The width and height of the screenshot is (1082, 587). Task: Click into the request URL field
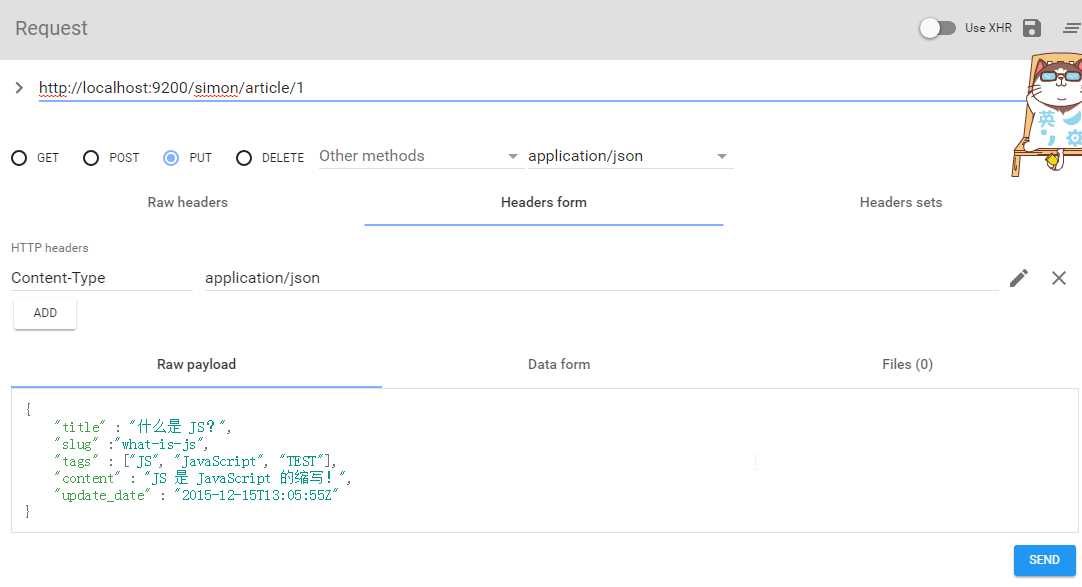(x=531, y=88)
